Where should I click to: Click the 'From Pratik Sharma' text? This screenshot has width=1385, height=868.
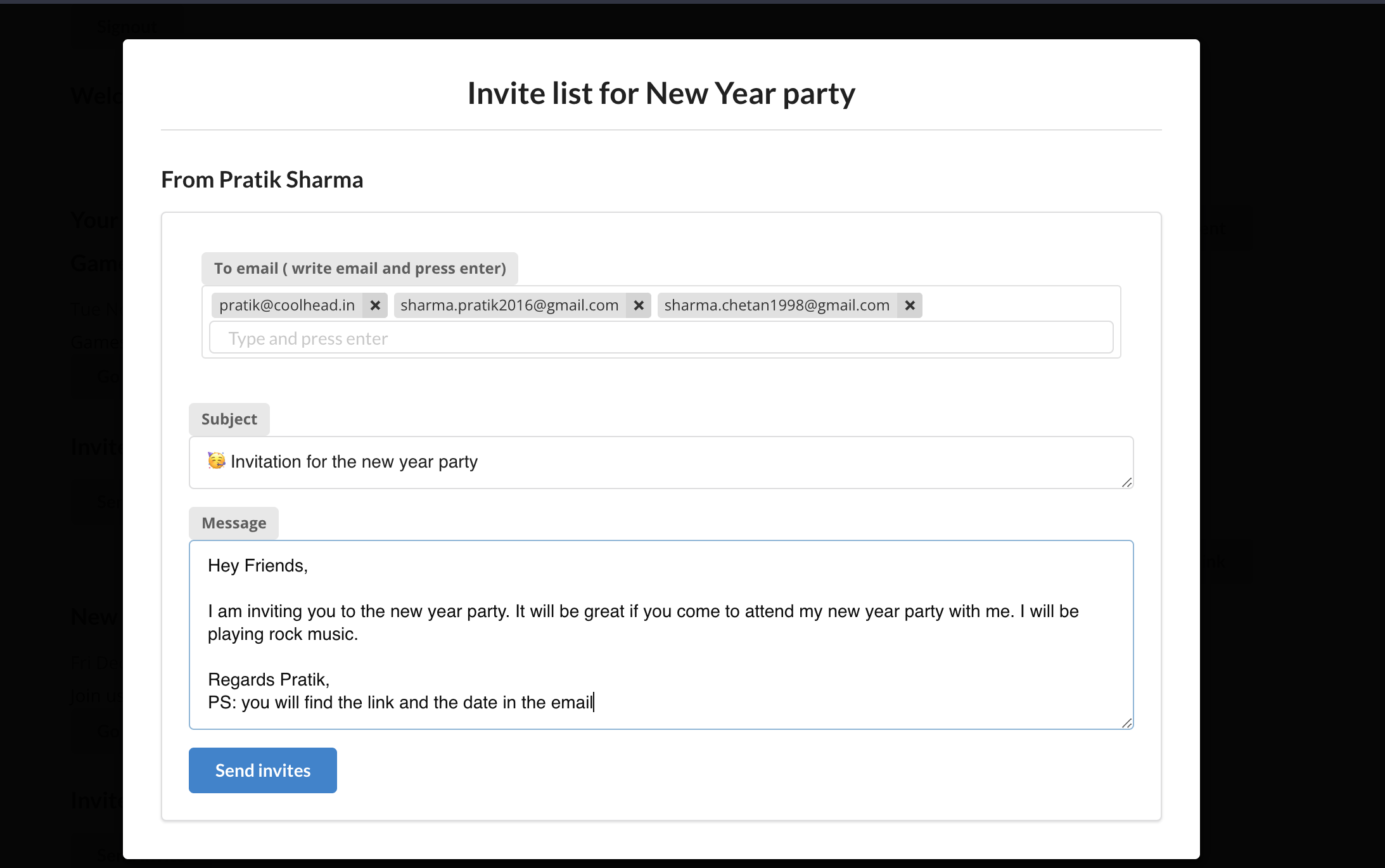pyautogui.click(x=262, y=180)
